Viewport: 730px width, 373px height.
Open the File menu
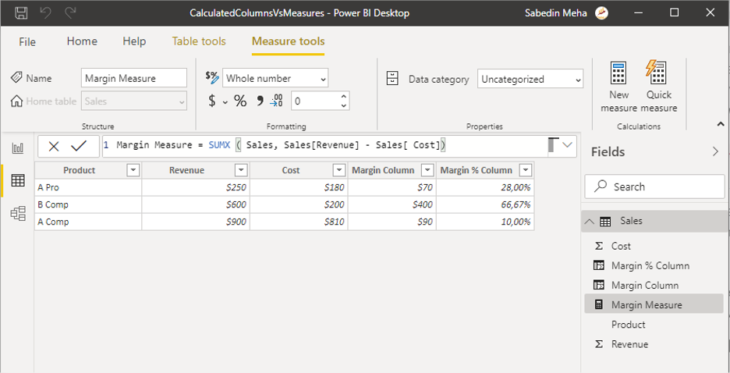click(27, 42)
